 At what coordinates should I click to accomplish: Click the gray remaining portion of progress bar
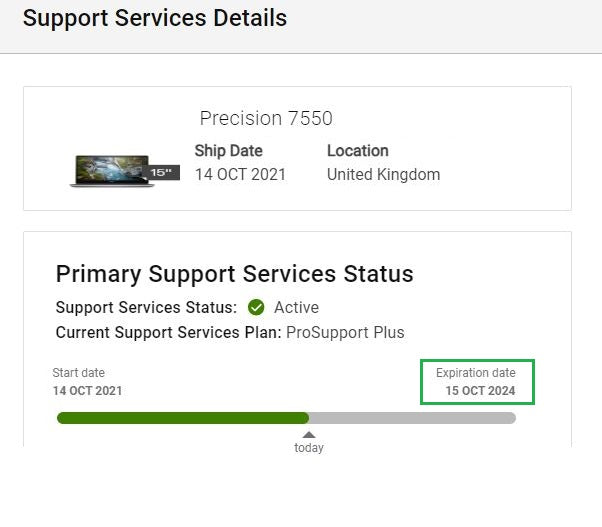(412, 418)
